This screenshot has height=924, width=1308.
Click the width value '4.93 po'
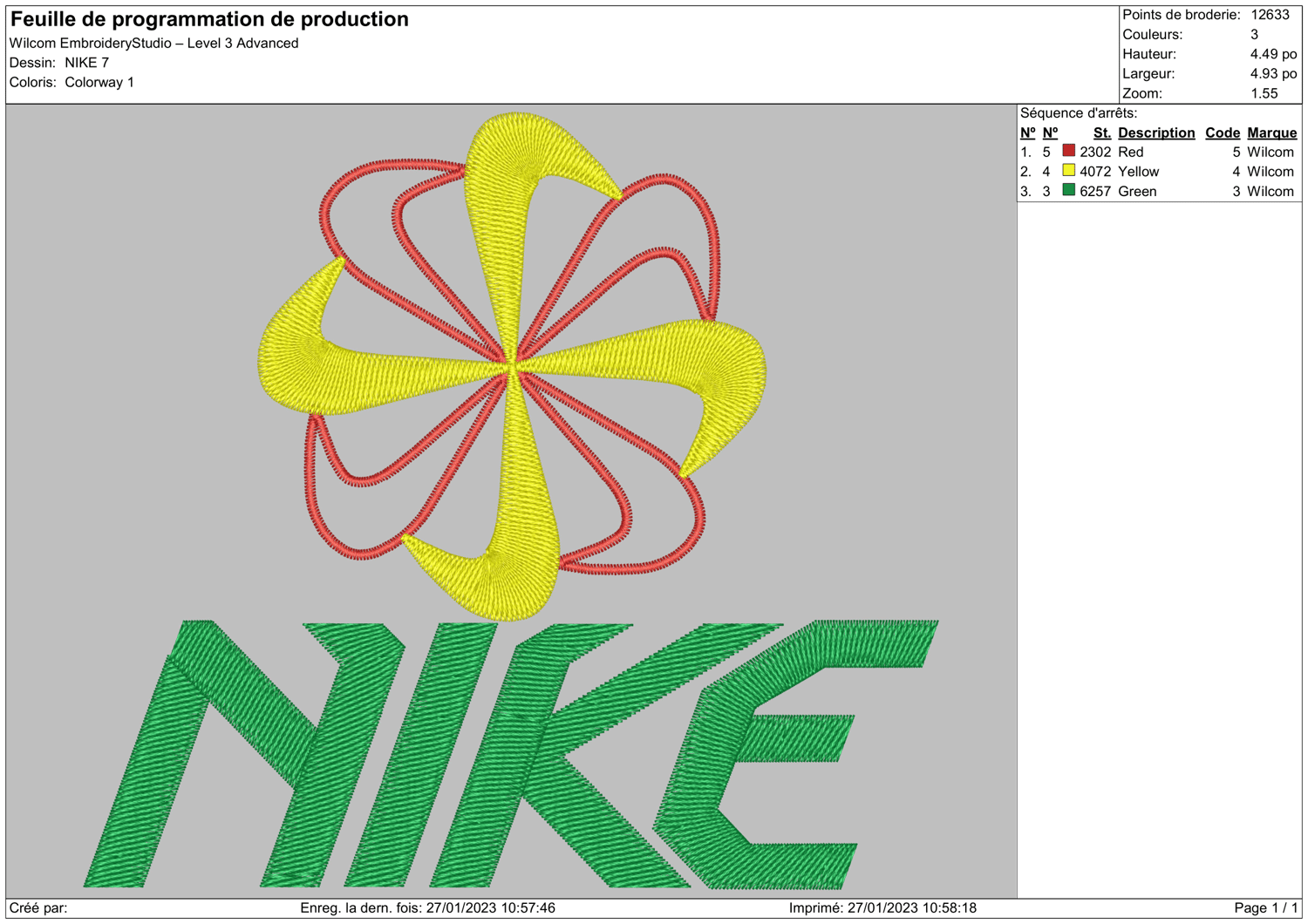coord(1274,74)
